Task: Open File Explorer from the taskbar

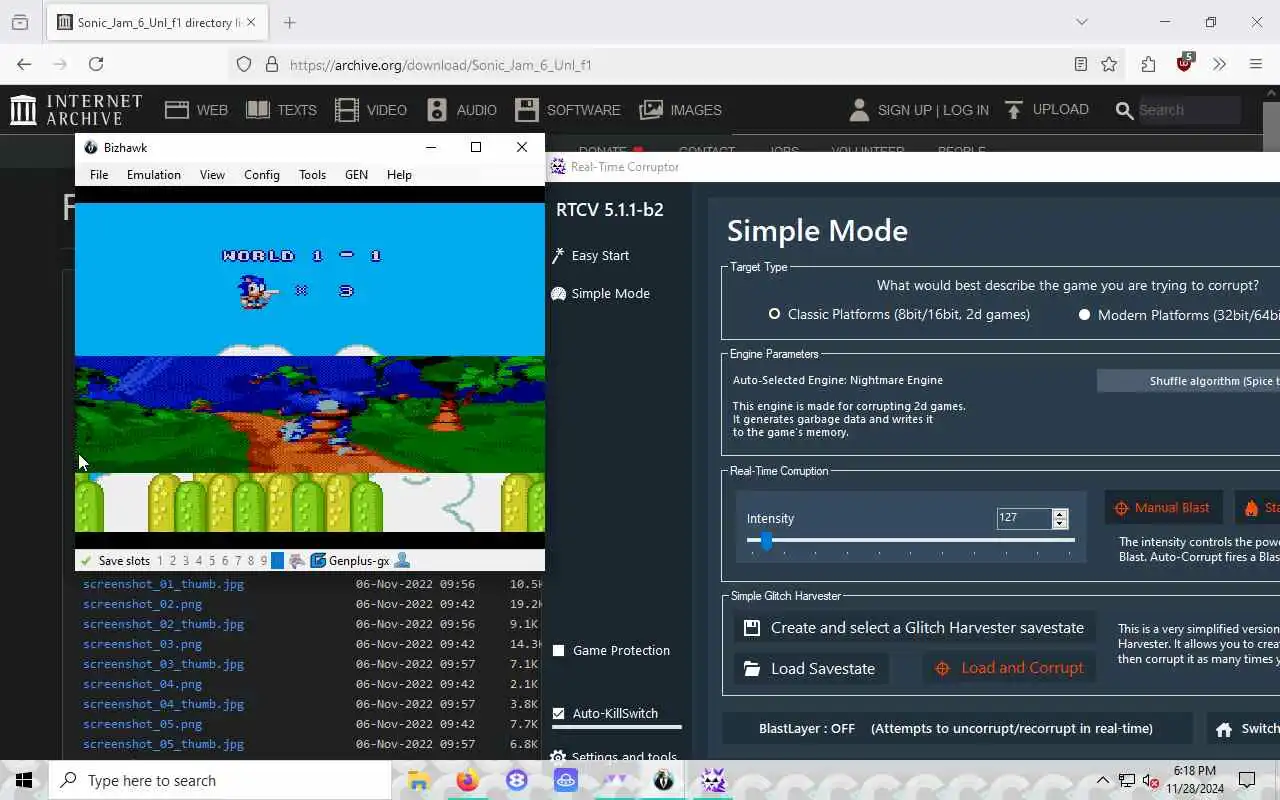Action: (418, 780)
